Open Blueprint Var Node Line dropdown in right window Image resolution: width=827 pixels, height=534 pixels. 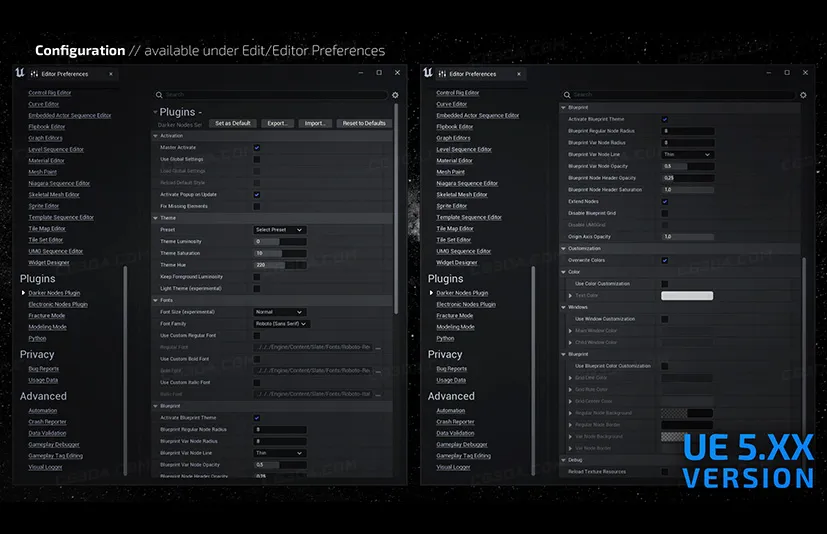pyautogui.click(x=687, y=155)
